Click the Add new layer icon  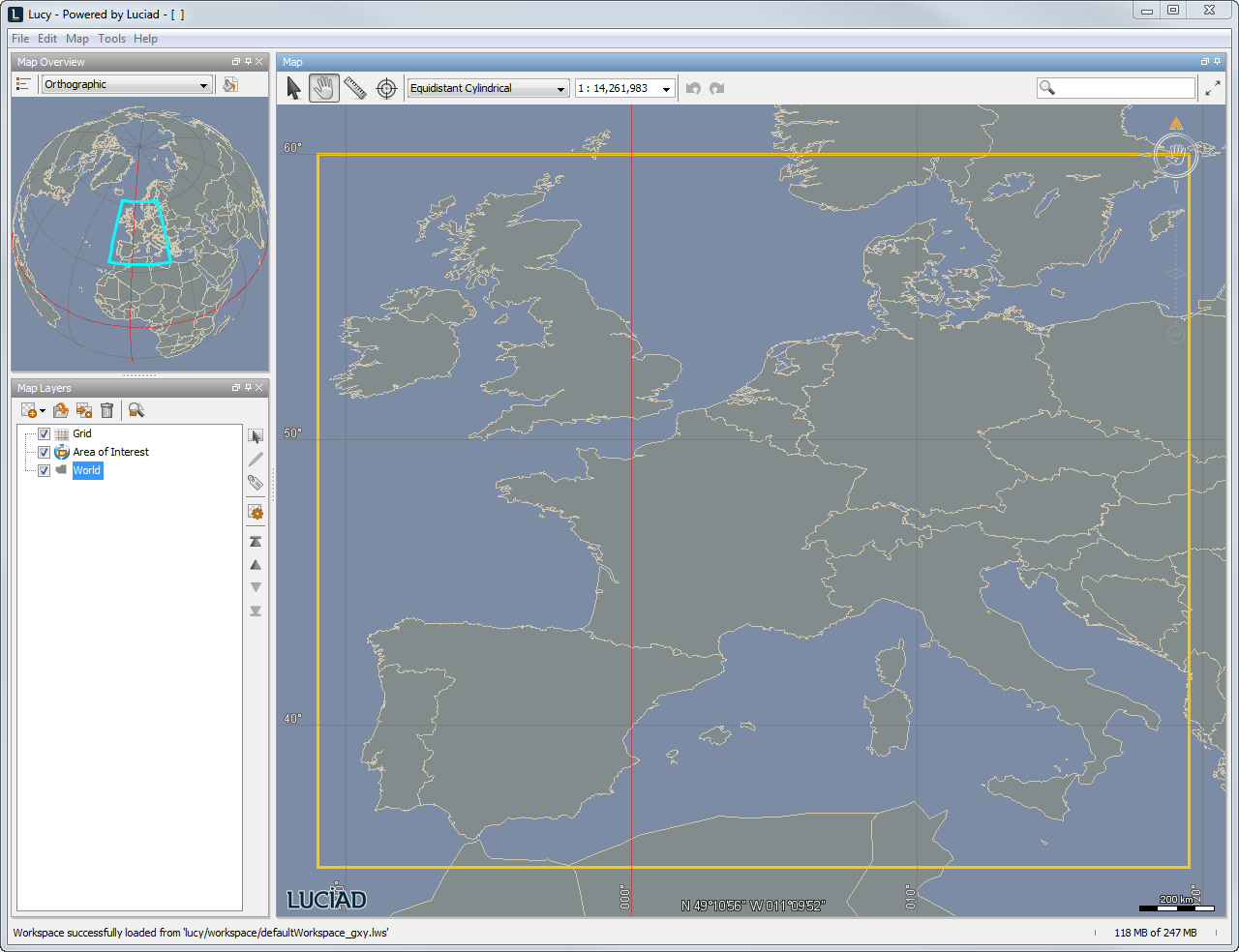pos(28,410)
